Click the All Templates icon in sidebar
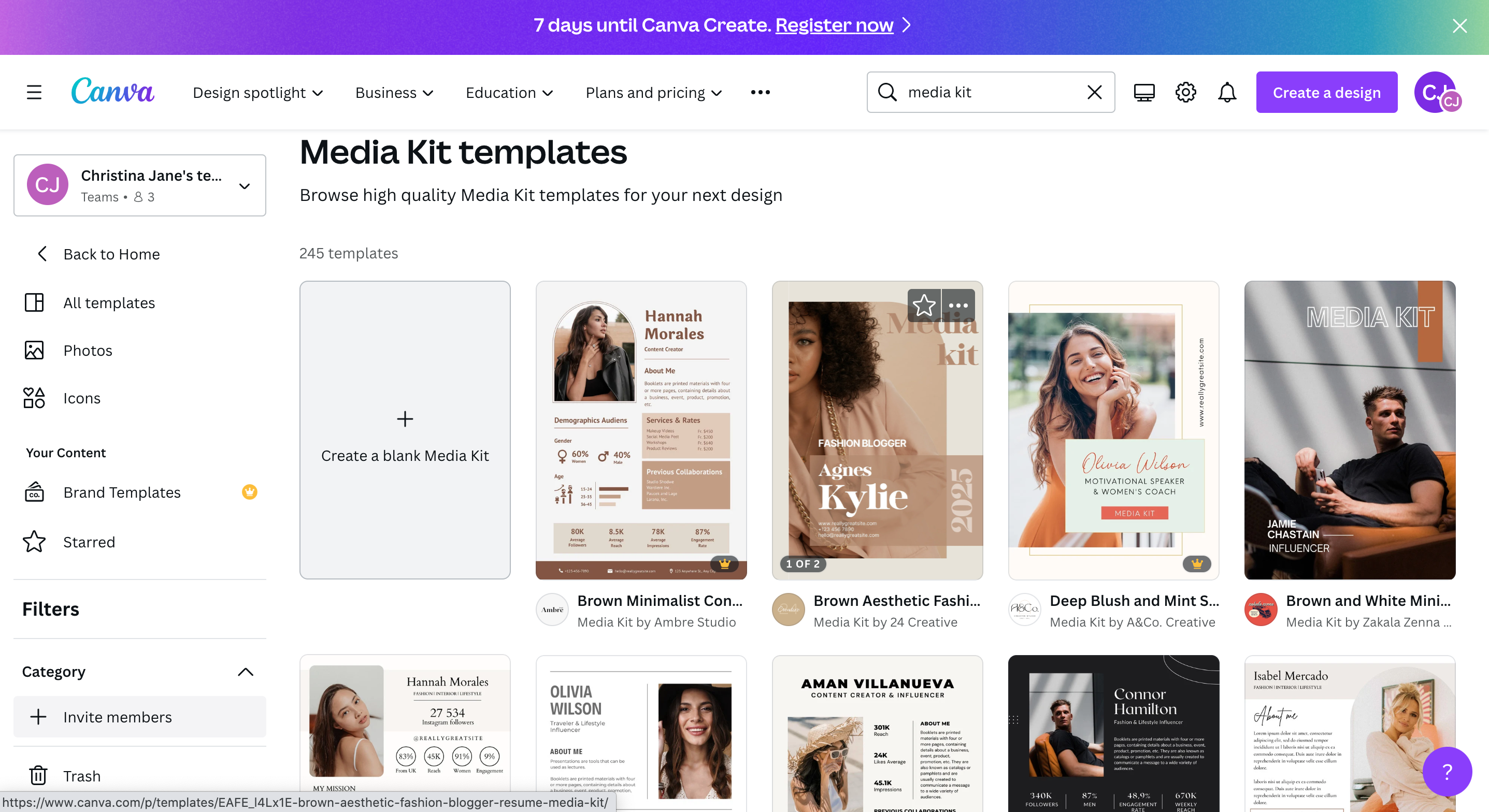The height and width of the screenshot is (812, 1489). pos(35,302)
